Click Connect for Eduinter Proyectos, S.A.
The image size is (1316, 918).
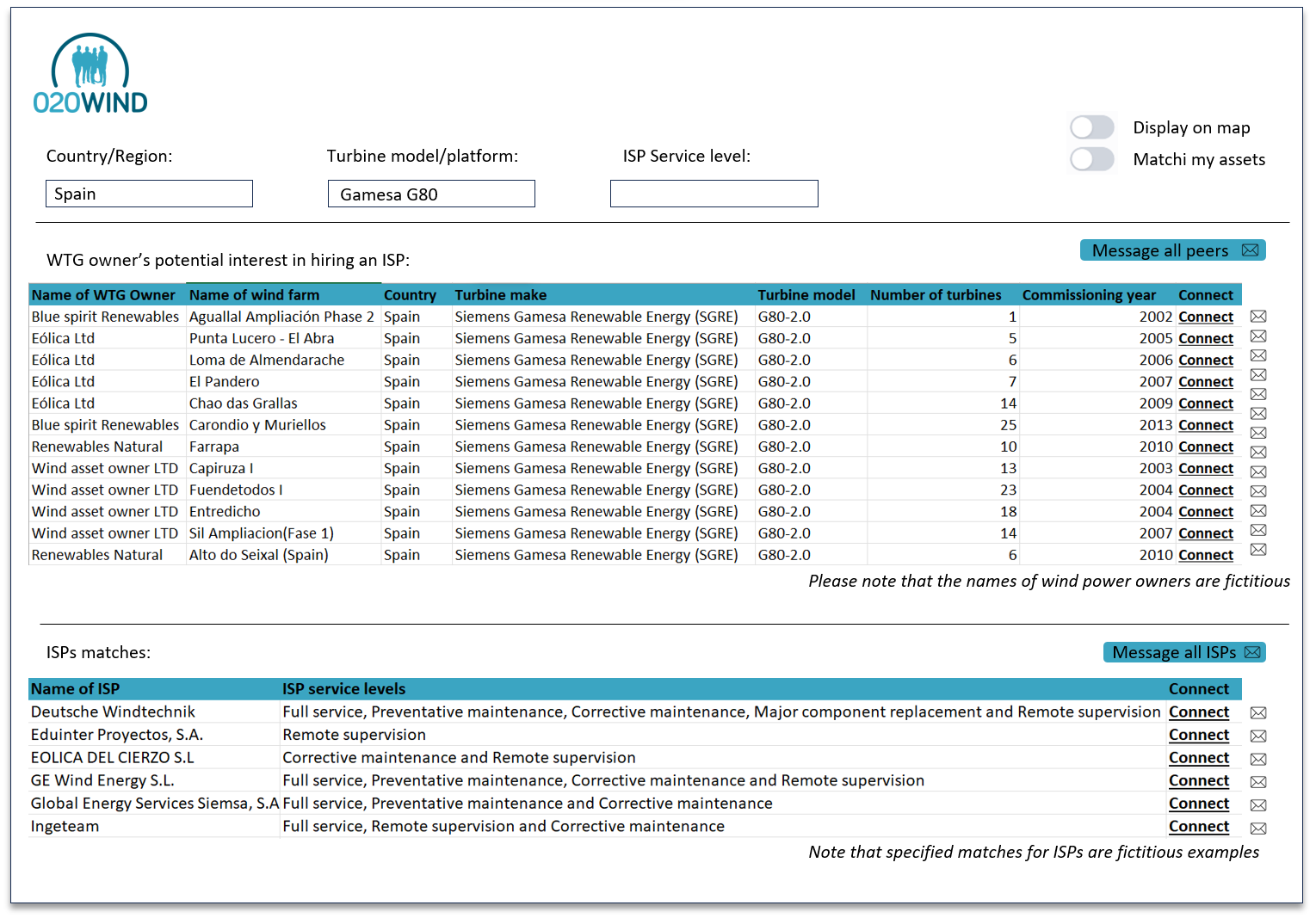1199,735
